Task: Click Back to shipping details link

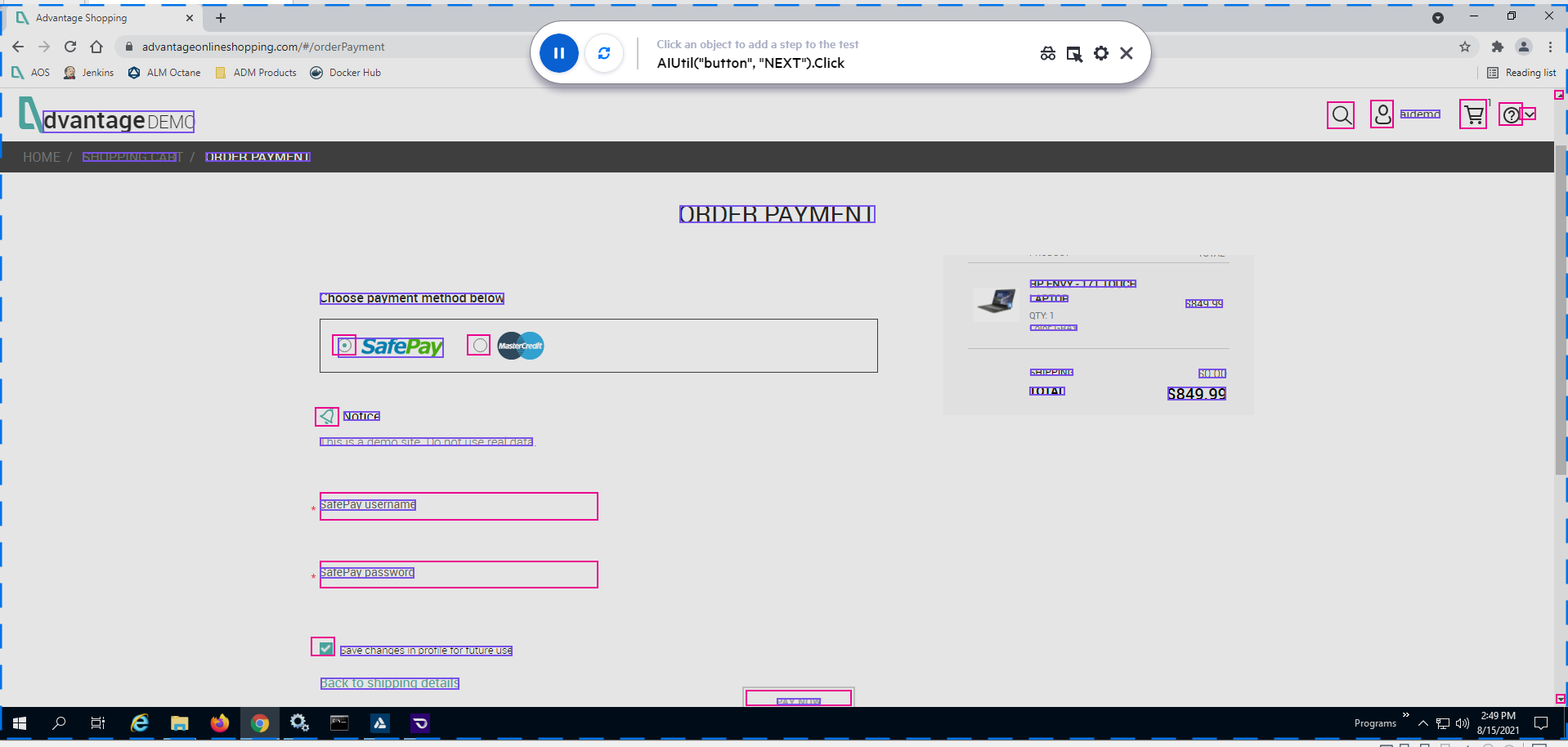Action: 389,683
